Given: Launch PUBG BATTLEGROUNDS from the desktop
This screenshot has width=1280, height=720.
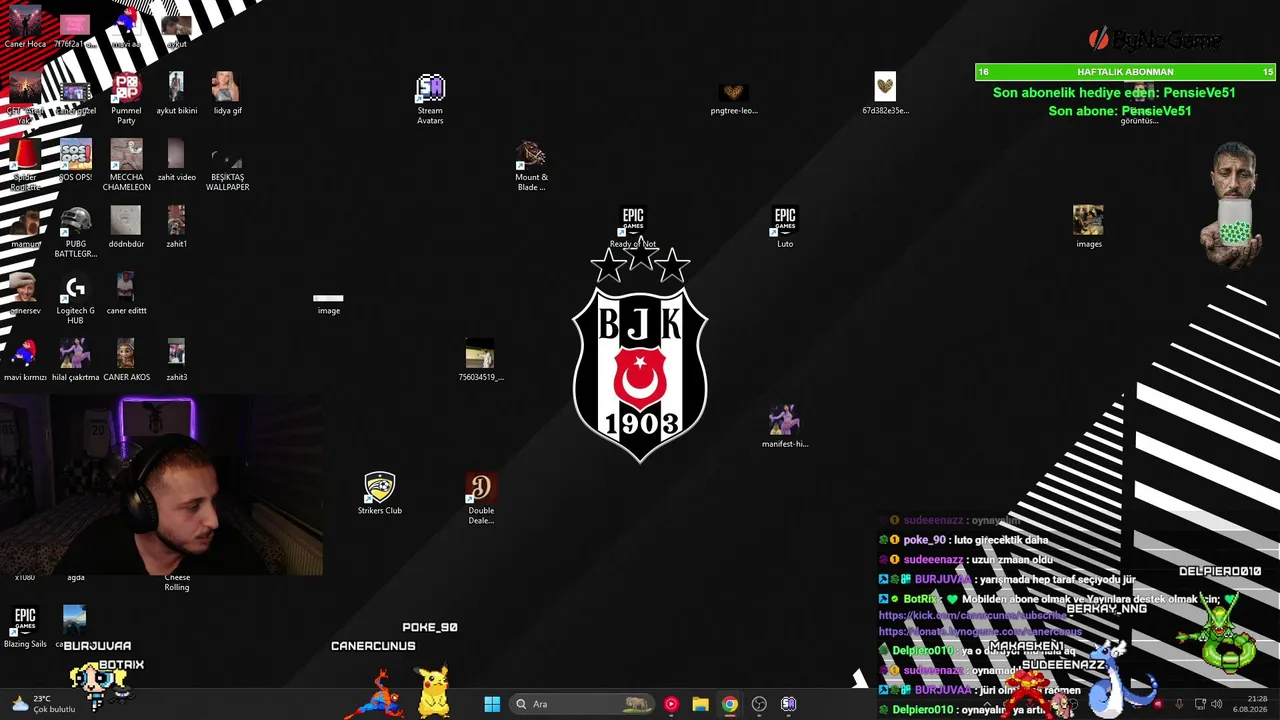Looking at the screenshot, I should [x=75, y=232].
